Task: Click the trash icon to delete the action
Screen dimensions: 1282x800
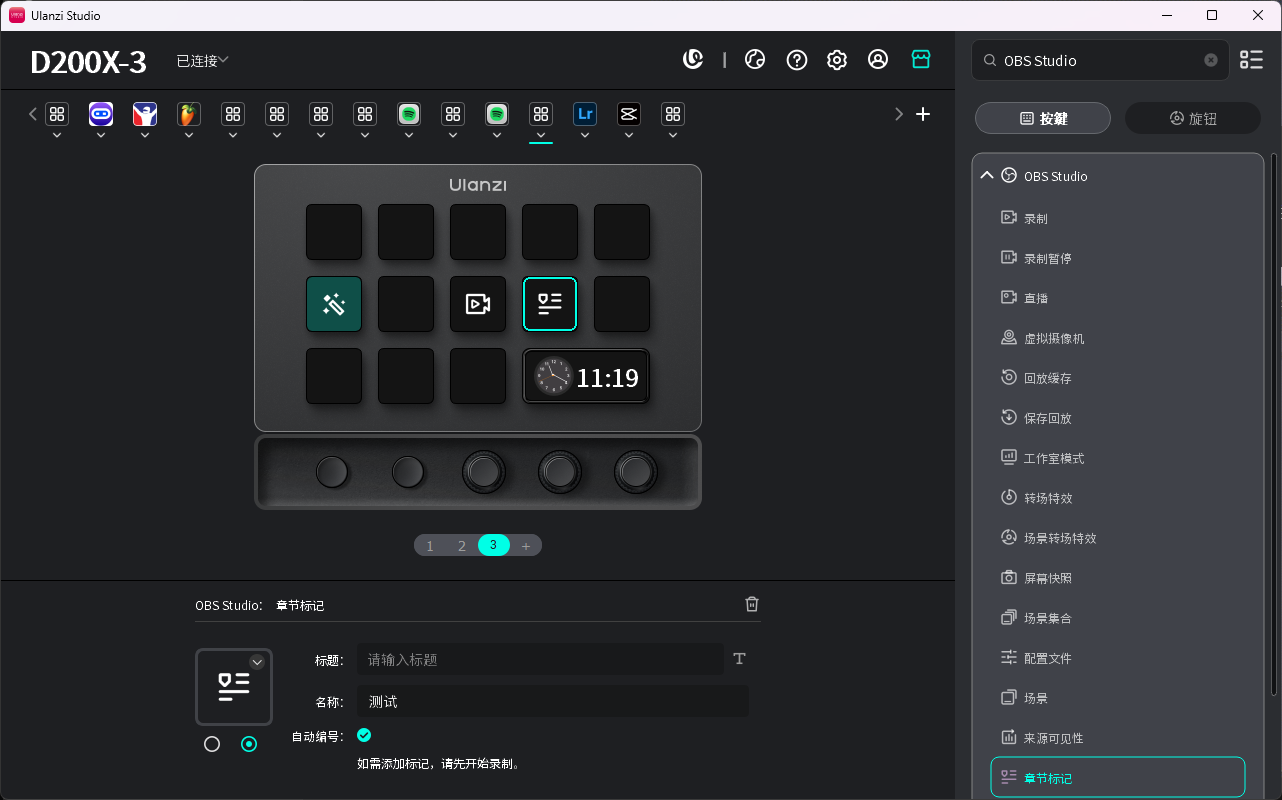Action: (x=751, y=604)
